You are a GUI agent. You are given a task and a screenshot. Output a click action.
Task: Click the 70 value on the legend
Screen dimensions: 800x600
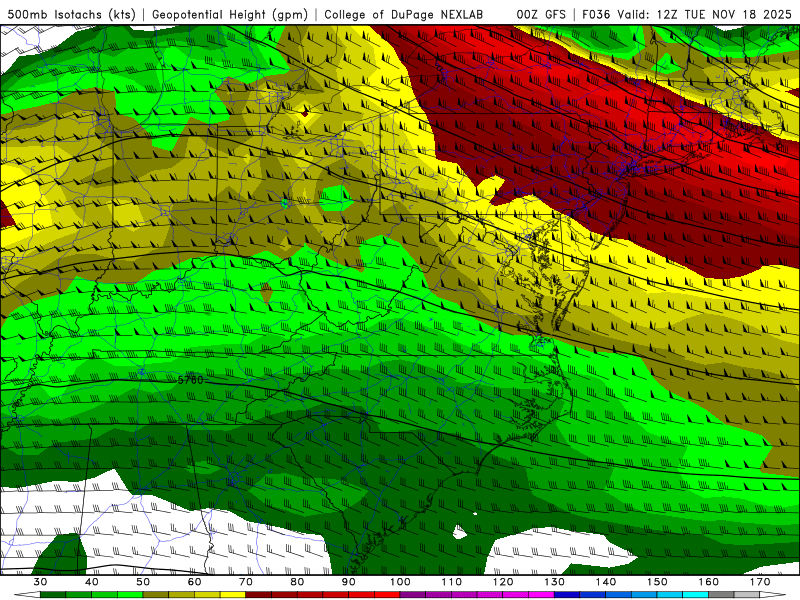(x=246, y=582)
